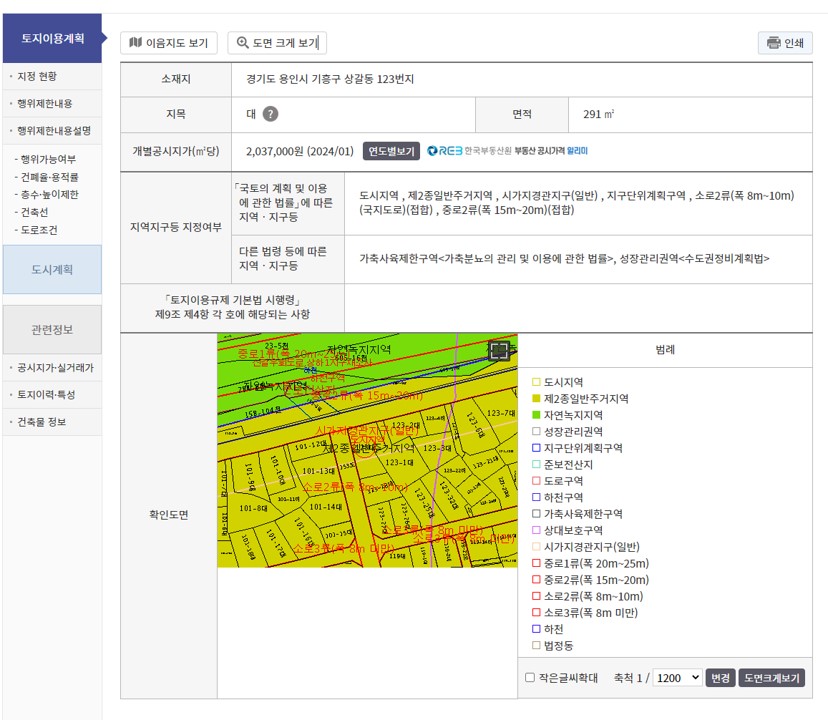Go to 행위제한내용설명 in sidebar
Viewport: 828px width, 720px height.
coord(54,130)
